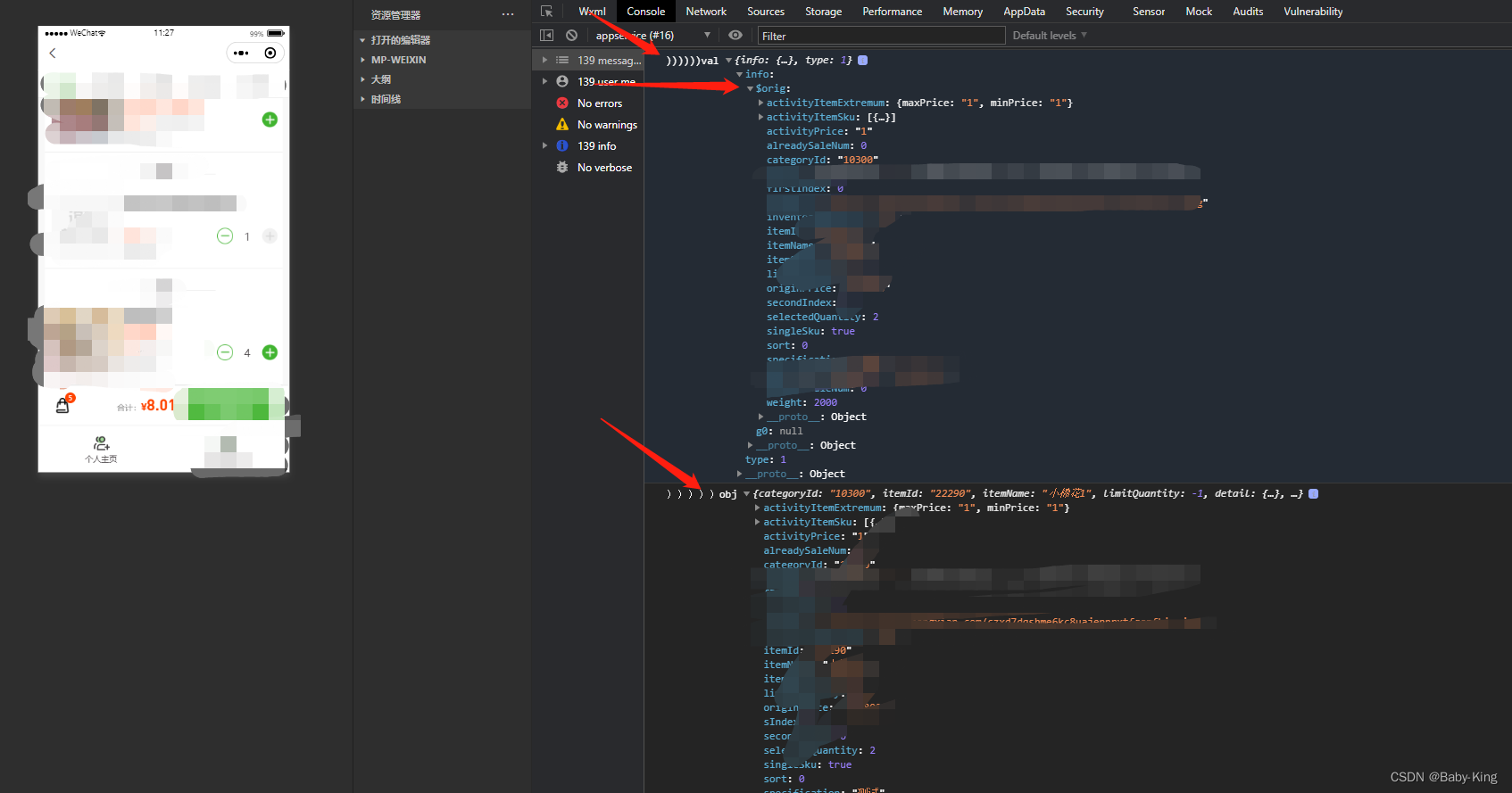Open the Default levels dropdown

pyautogui.click(x=1050, y=36)
